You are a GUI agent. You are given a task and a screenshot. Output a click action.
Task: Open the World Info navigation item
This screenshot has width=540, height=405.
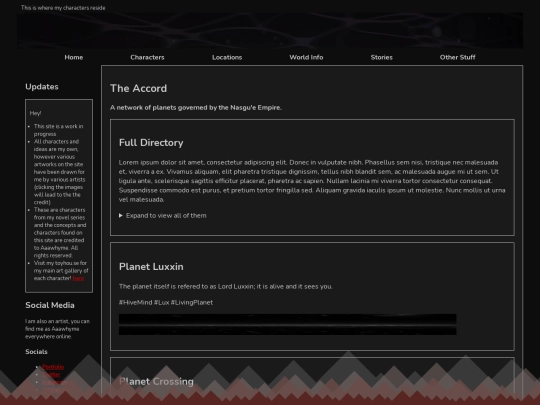[x=306, y=58]
